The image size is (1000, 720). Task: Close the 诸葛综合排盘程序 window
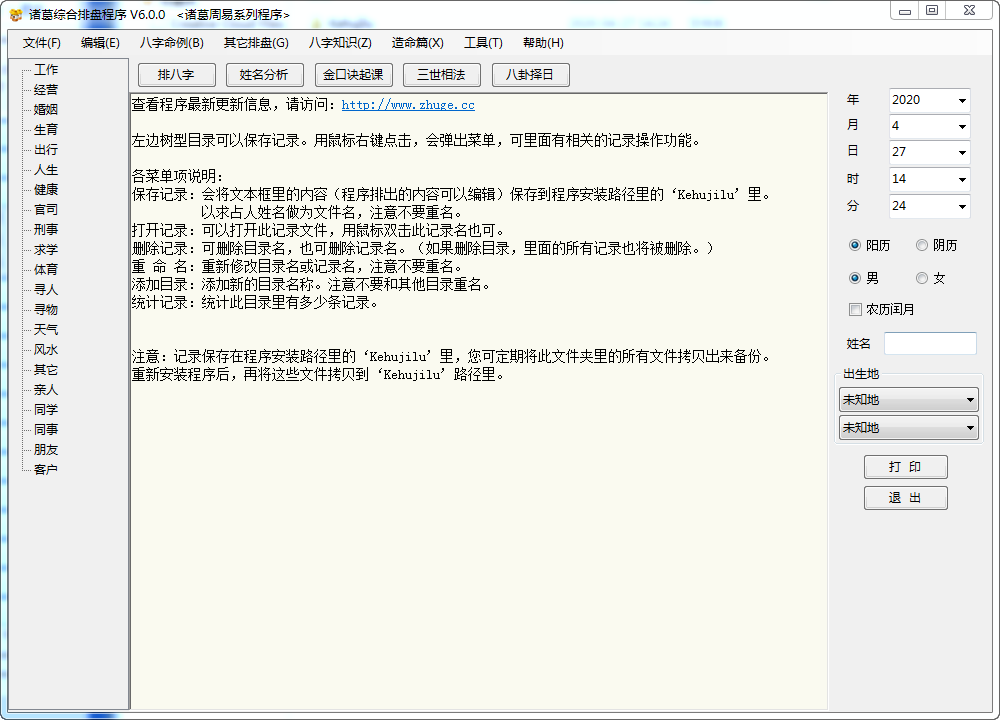[969, 11]
